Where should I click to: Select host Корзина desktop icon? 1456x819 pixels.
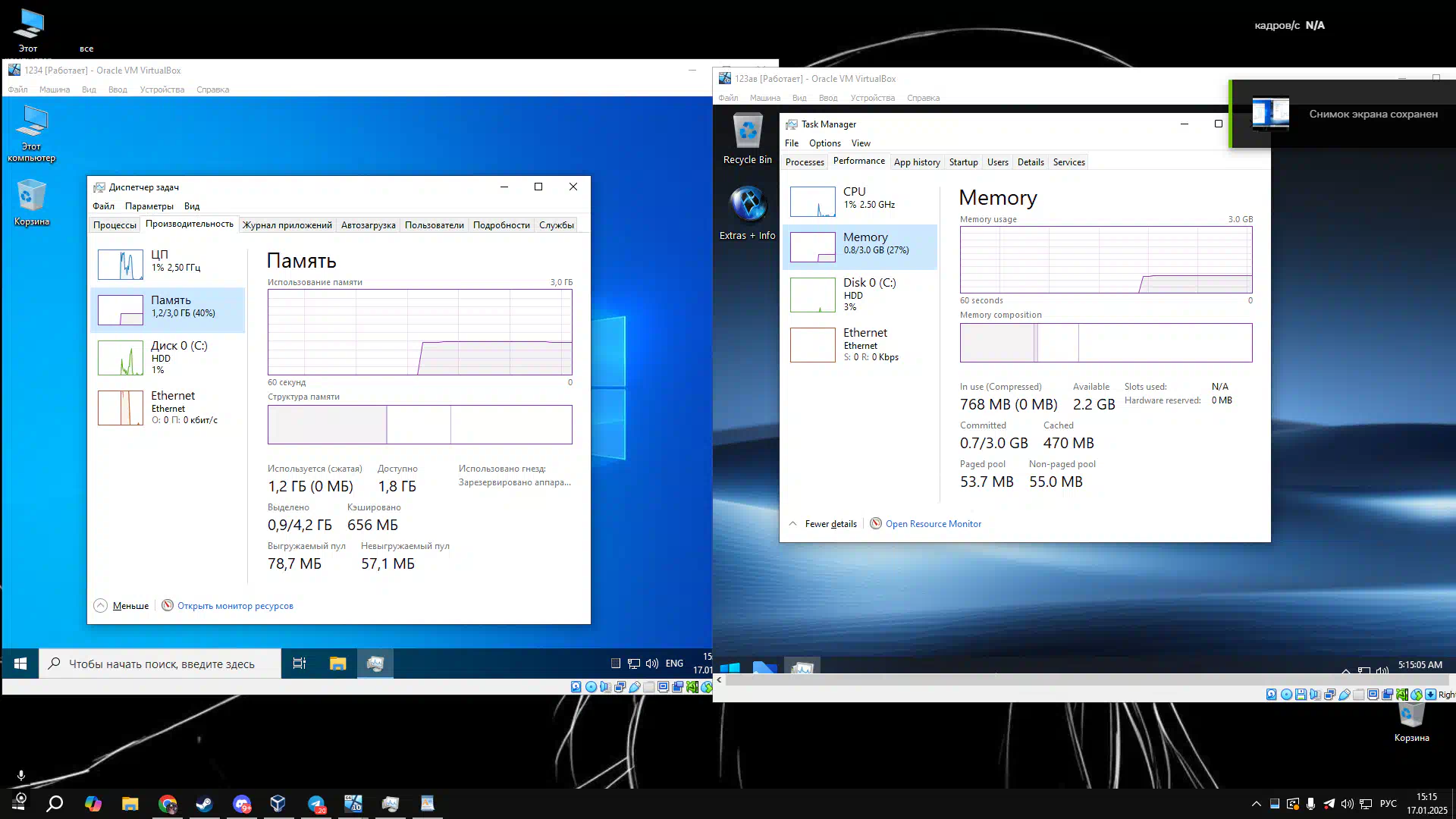coord(1411,723)
